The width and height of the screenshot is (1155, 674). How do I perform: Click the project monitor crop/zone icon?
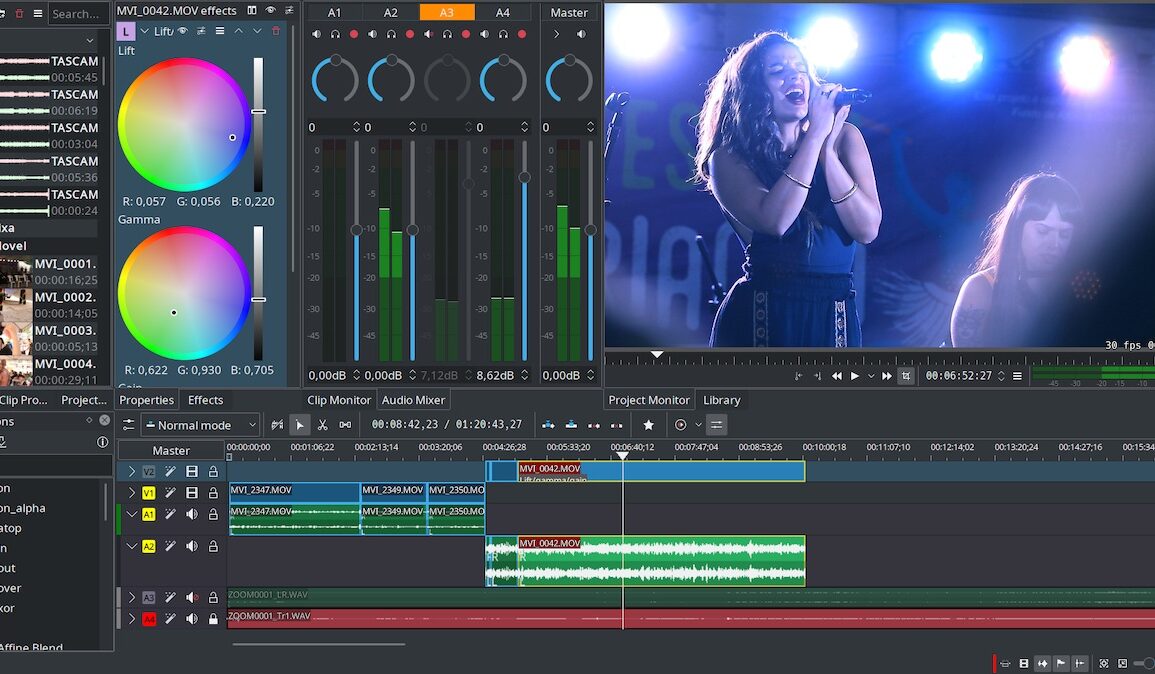(906, 376)
